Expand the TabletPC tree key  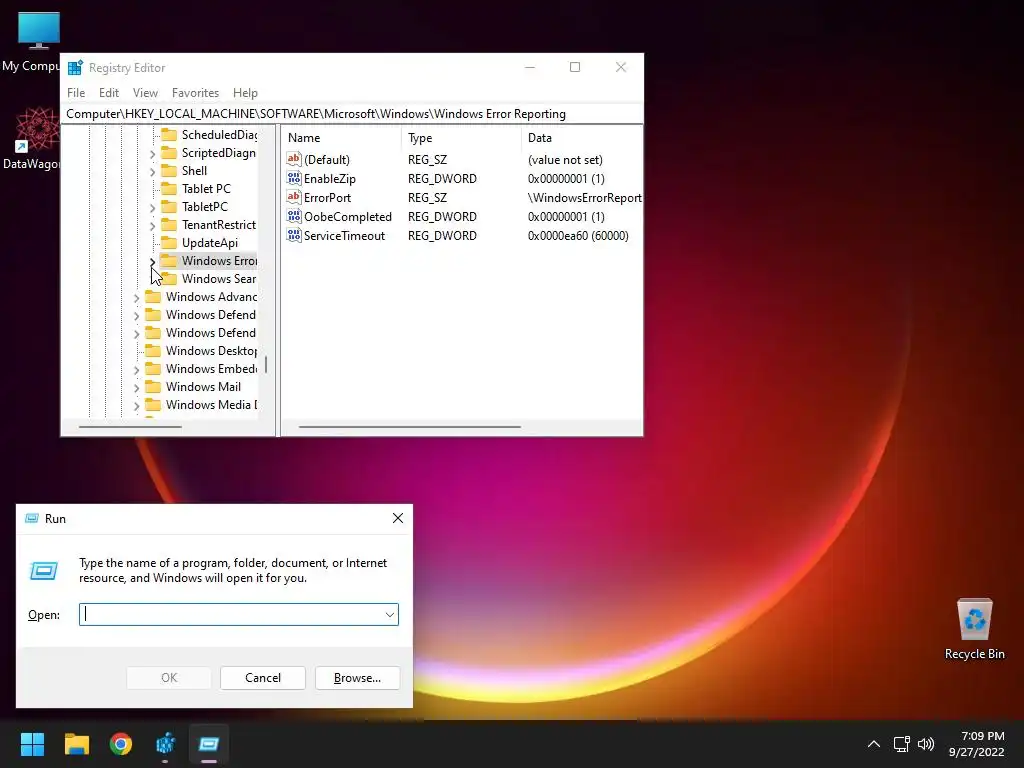coord(152,207)
